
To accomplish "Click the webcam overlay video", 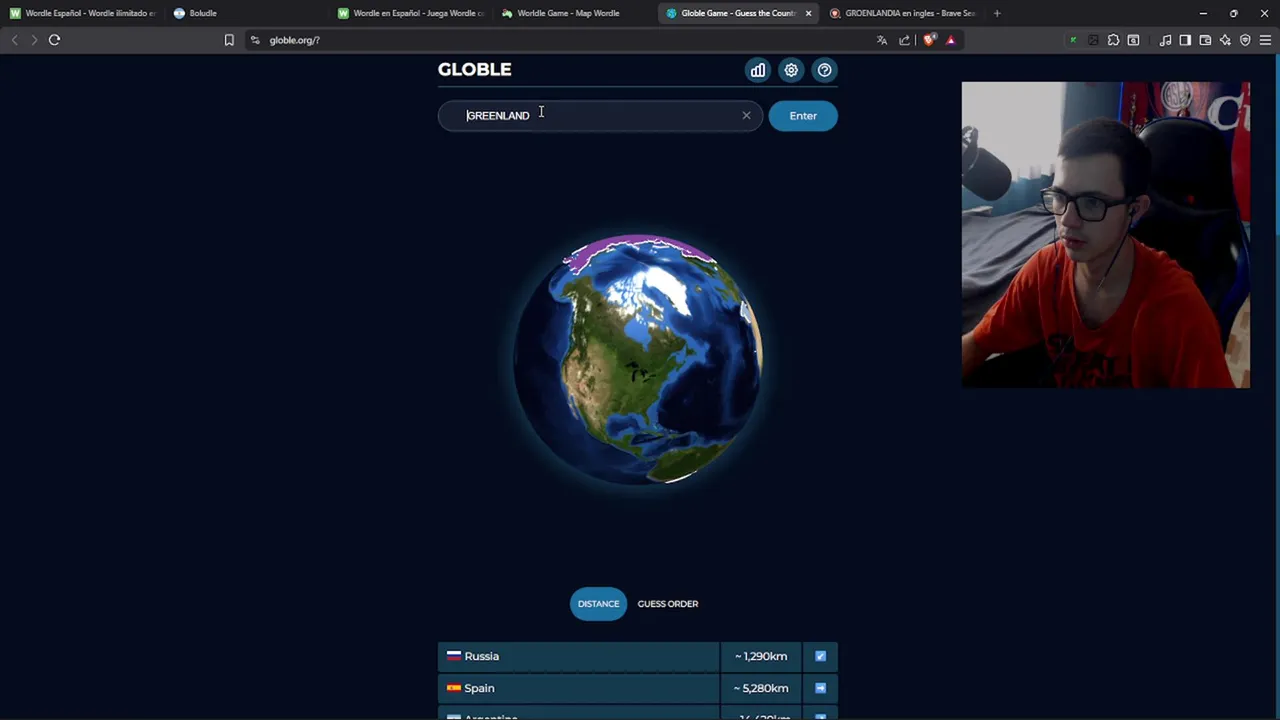I will point(1105,235).
